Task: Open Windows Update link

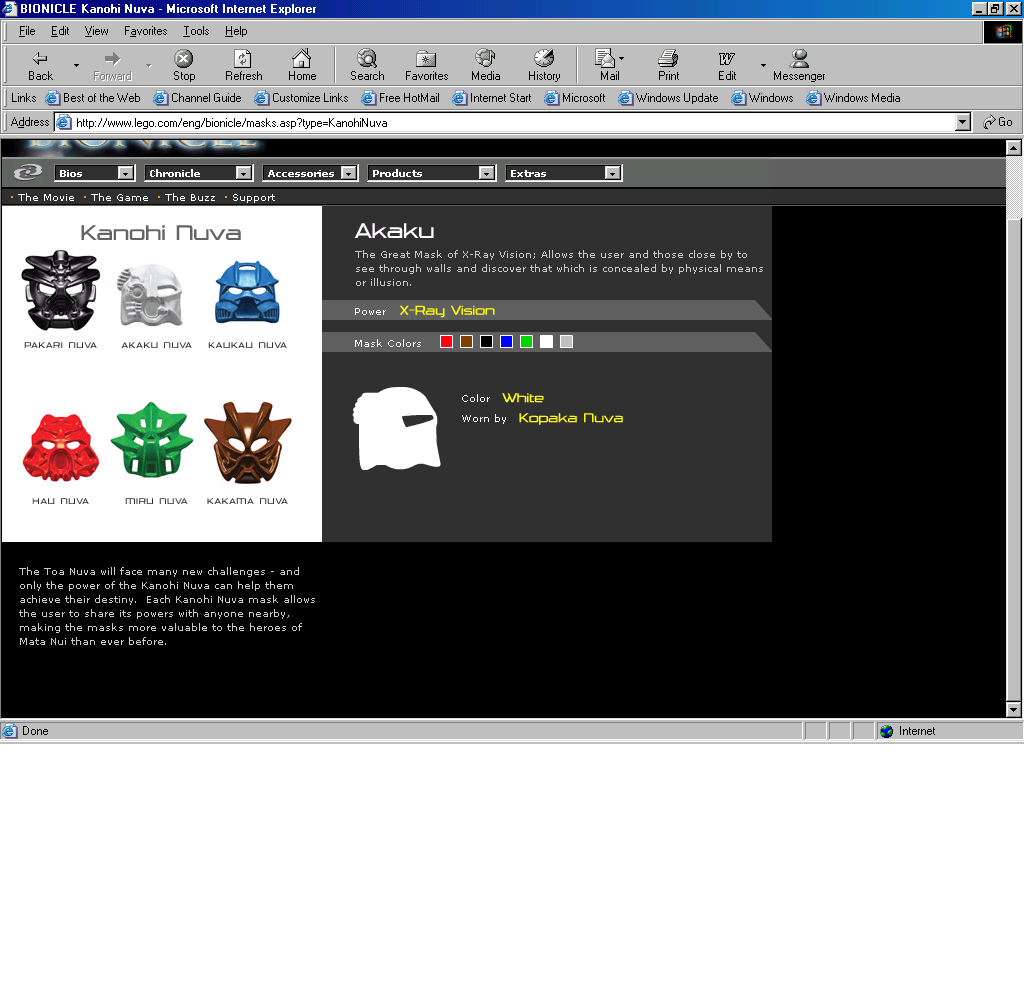Action: point(669,98)
